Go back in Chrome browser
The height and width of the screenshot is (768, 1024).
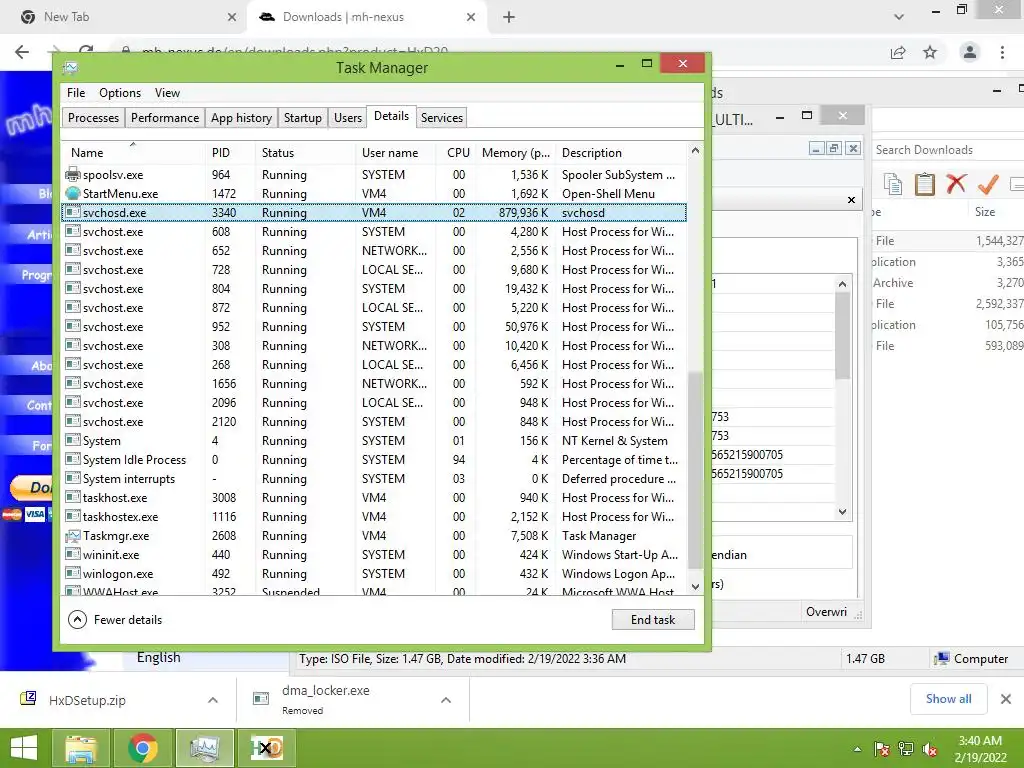(22, 52)
